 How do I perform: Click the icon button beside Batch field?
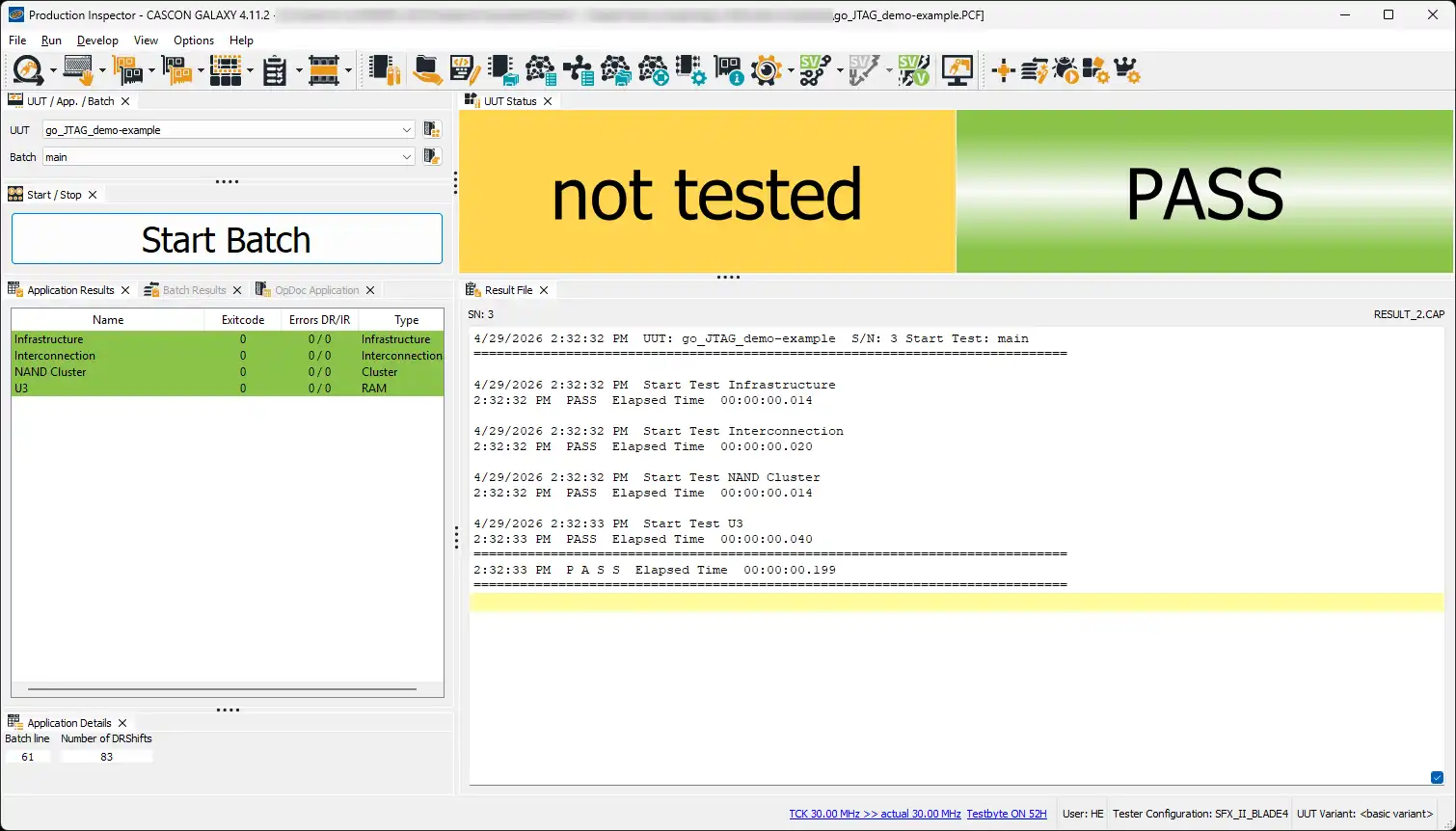tap(432, 156)
